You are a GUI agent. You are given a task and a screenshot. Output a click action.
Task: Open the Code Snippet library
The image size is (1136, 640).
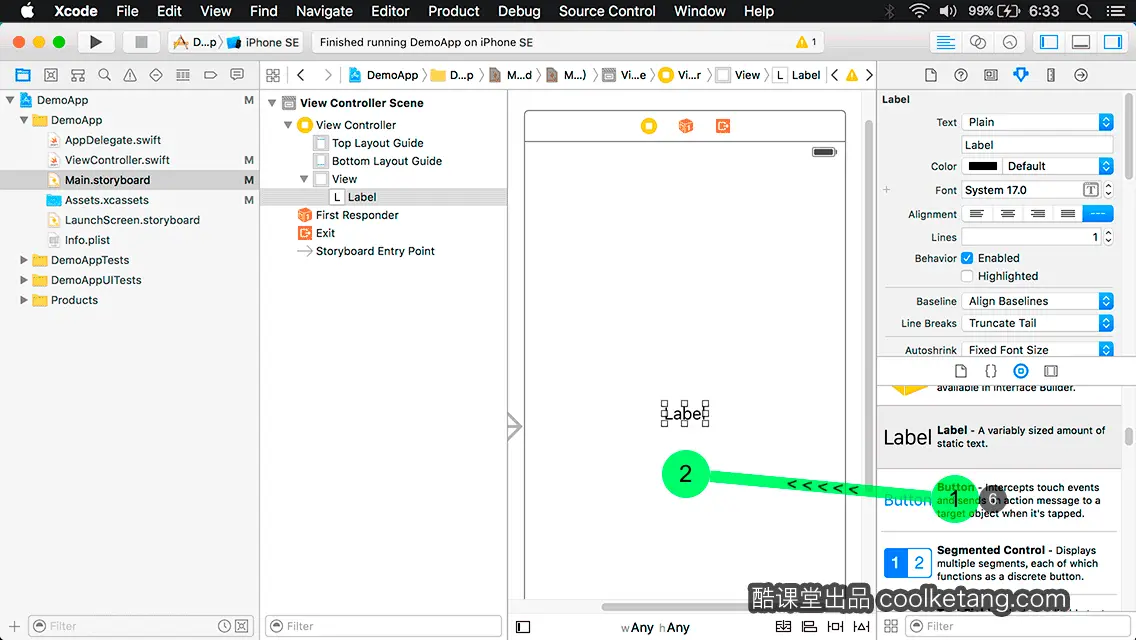click(x=990, y=371)
